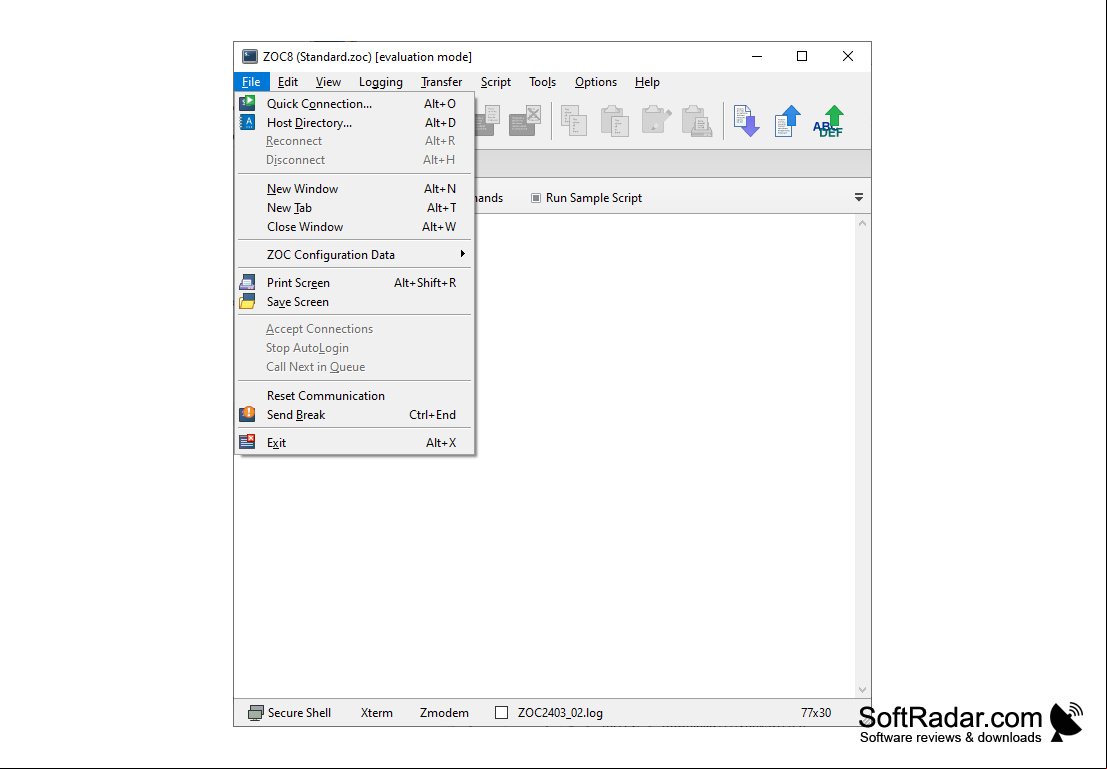Click the Secure Shell status bar icon
1107x769 pixels.
pos(256,713)
